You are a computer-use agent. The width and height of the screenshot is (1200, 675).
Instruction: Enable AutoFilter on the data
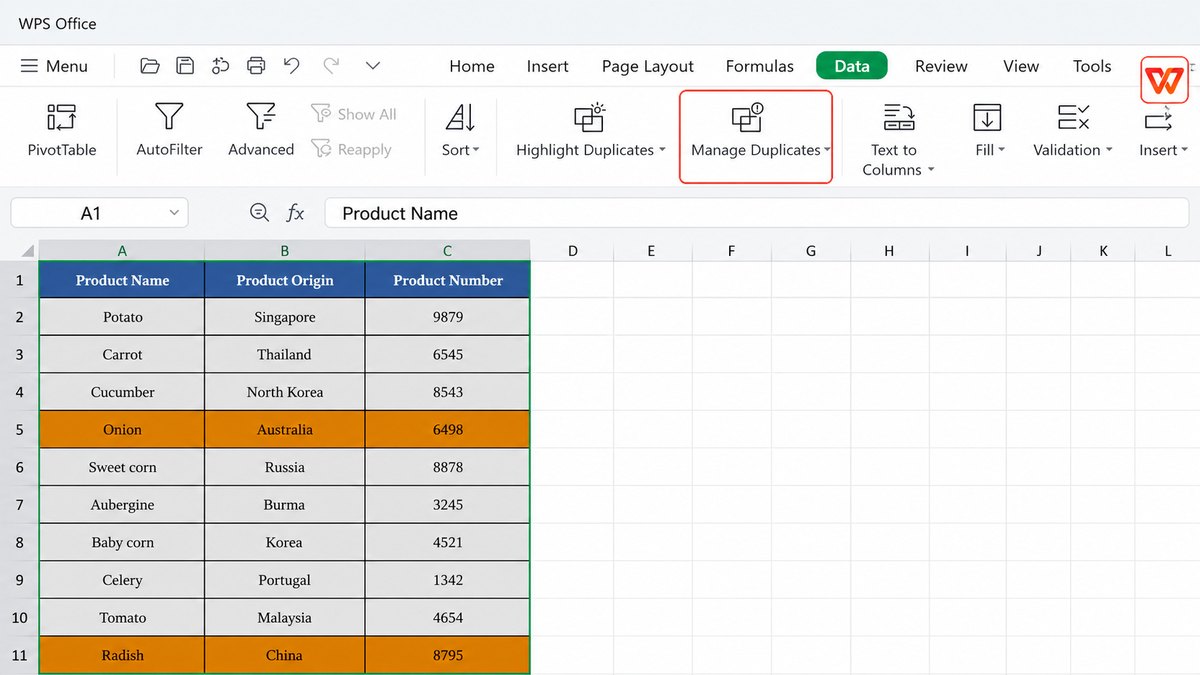click(x=169, y=130)
